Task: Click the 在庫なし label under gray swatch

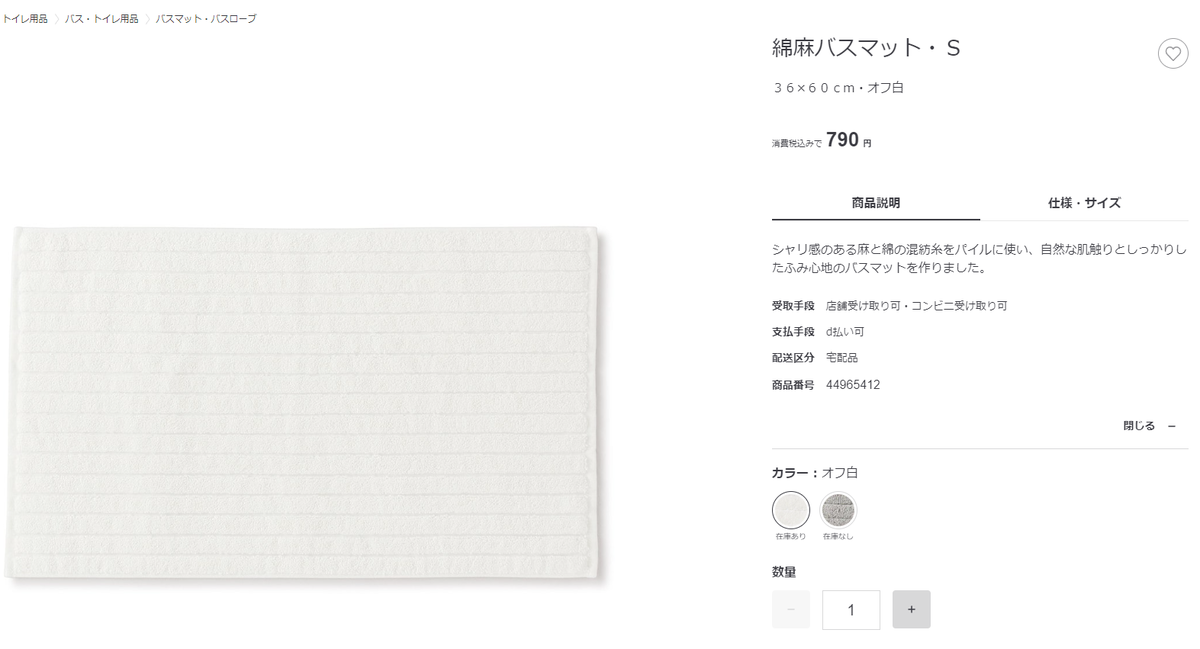Action: [838, 537]
